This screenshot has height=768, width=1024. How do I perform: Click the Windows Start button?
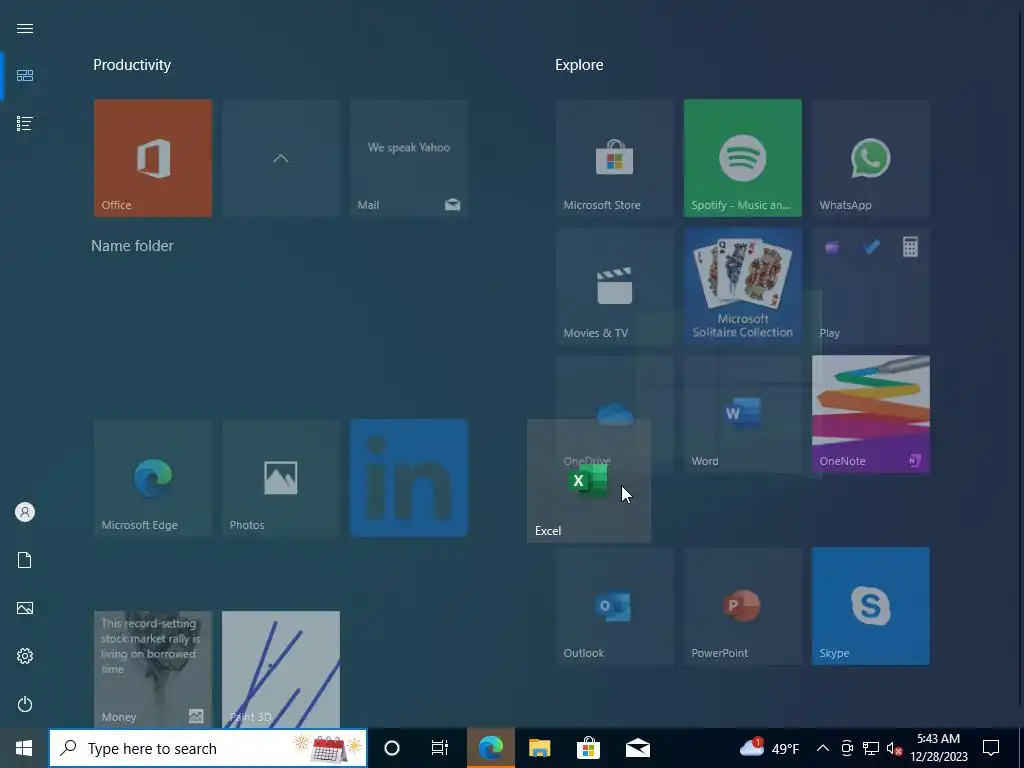(x=24, y=748)
